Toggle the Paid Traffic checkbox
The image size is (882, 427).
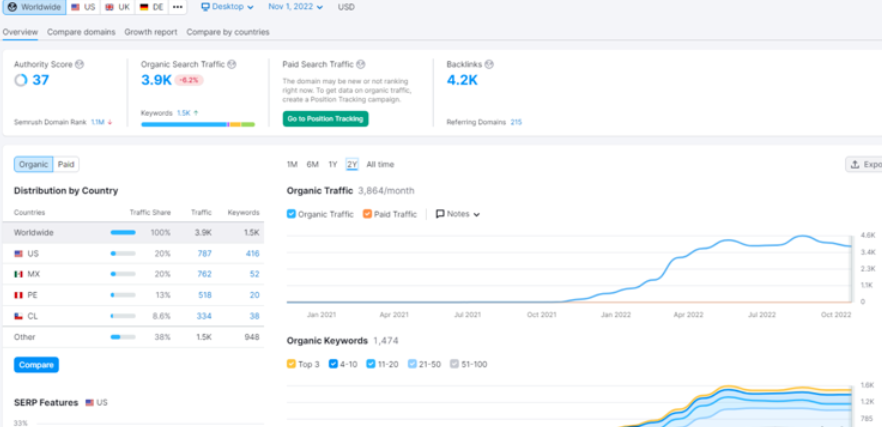(x=367, y=214)
